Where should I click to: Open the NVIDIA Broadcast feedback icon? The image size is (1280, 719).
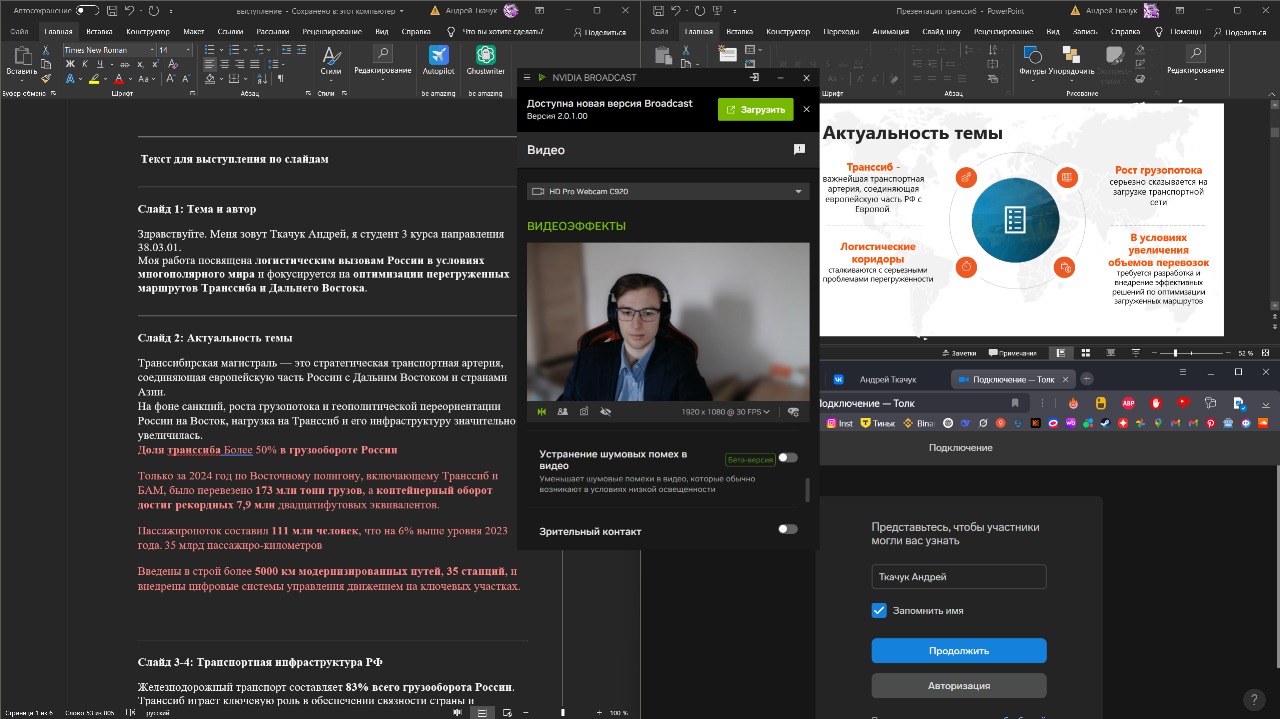click(x=799, y=149)
